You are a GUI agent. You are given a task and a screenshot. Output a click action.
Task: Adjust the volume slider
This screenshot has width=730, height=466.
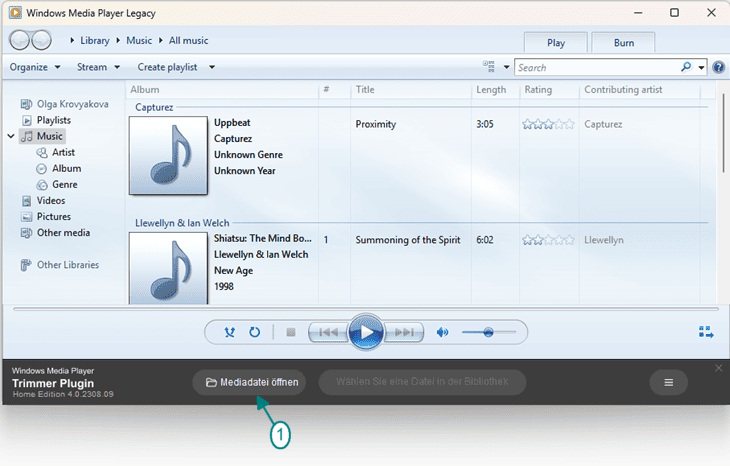point(489,332)
